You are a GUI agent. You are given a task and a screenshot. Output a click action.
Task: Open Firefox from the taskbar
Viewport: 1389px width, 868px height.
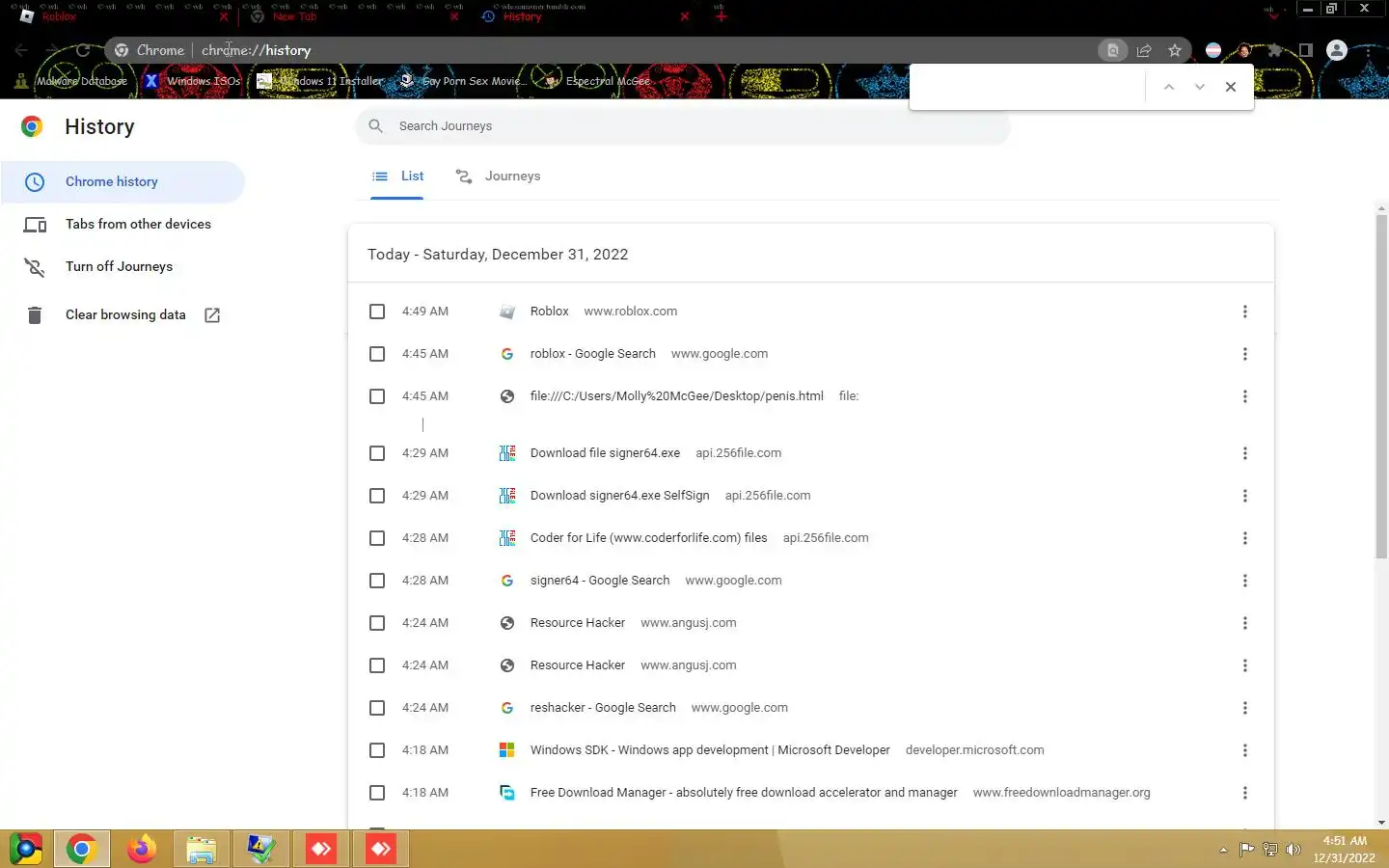pos(142,850)
